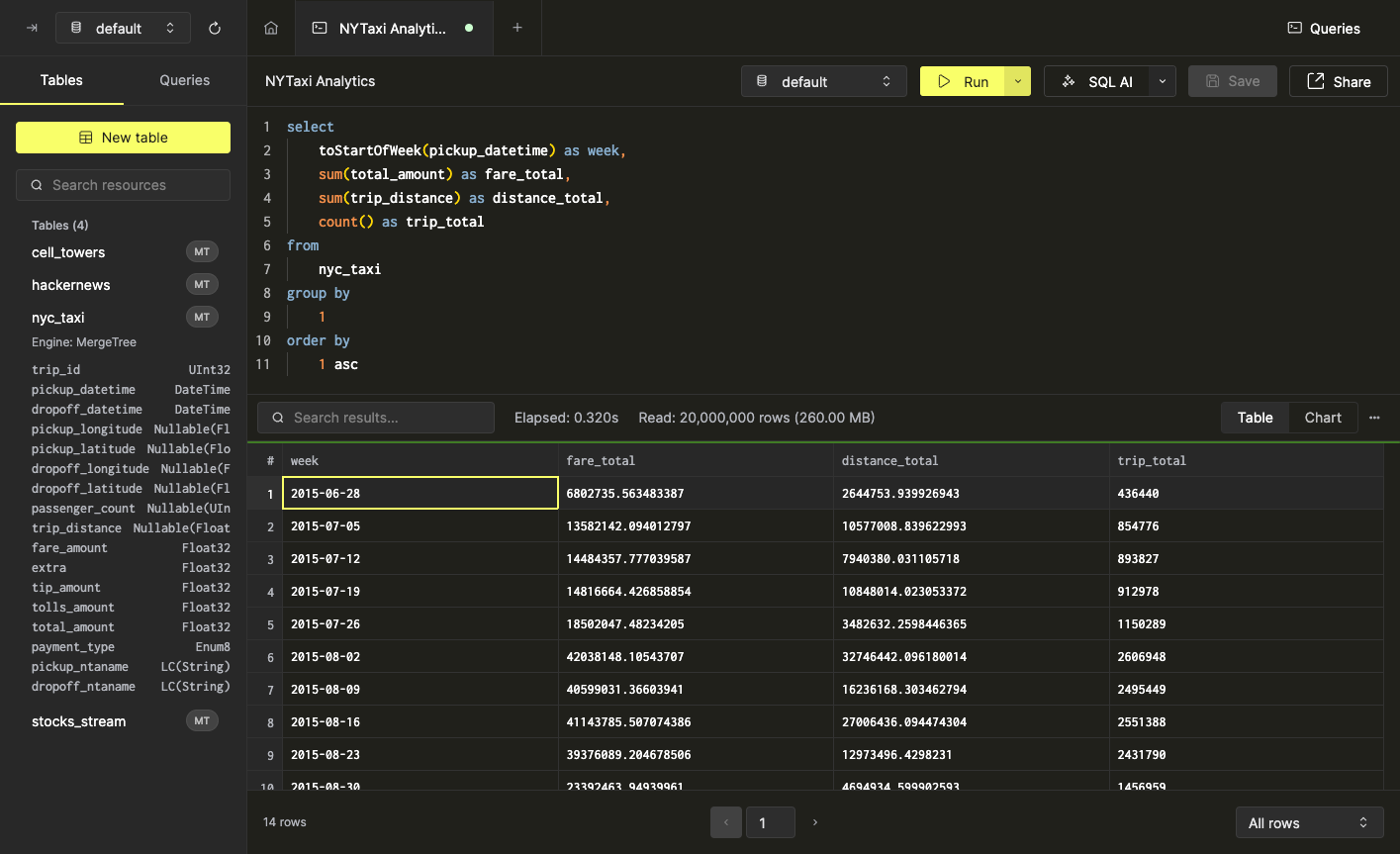
Task: Click the next page arrow in pagination
Action: (814, 821)
